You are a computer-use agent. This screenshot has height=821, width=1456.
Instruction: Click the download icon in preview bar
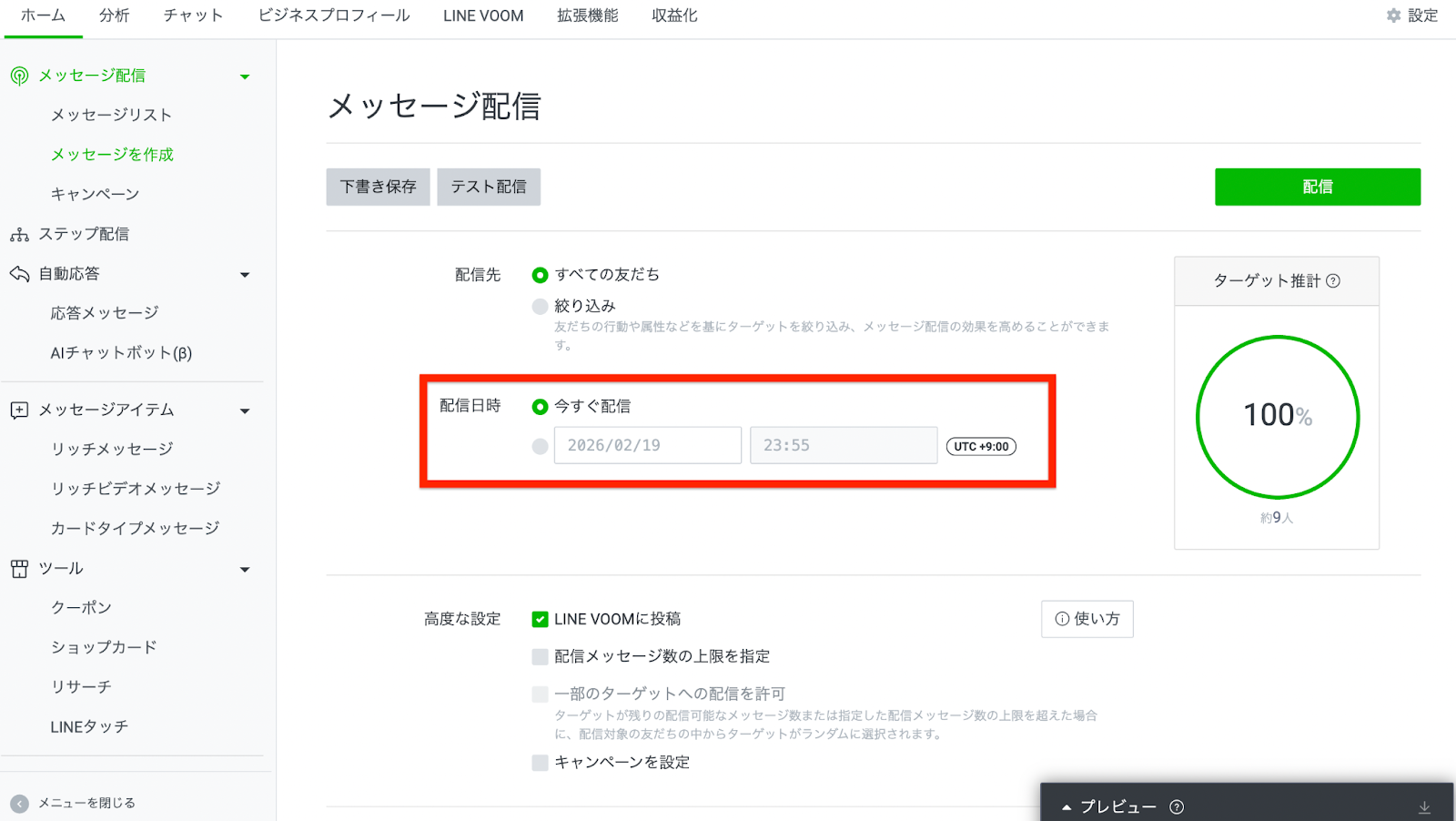(1424, 807)
